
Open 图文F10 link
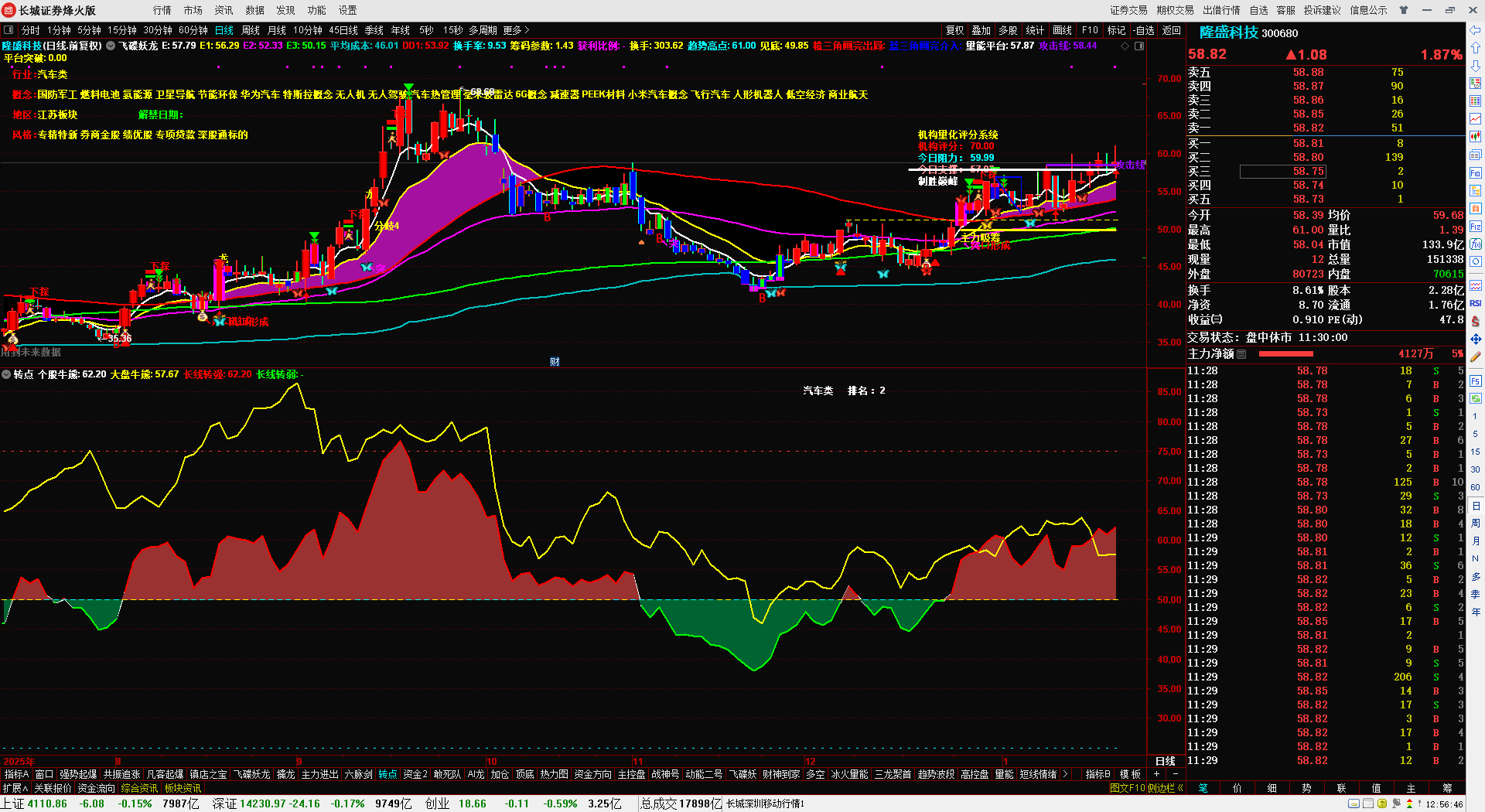(1127, 788)
